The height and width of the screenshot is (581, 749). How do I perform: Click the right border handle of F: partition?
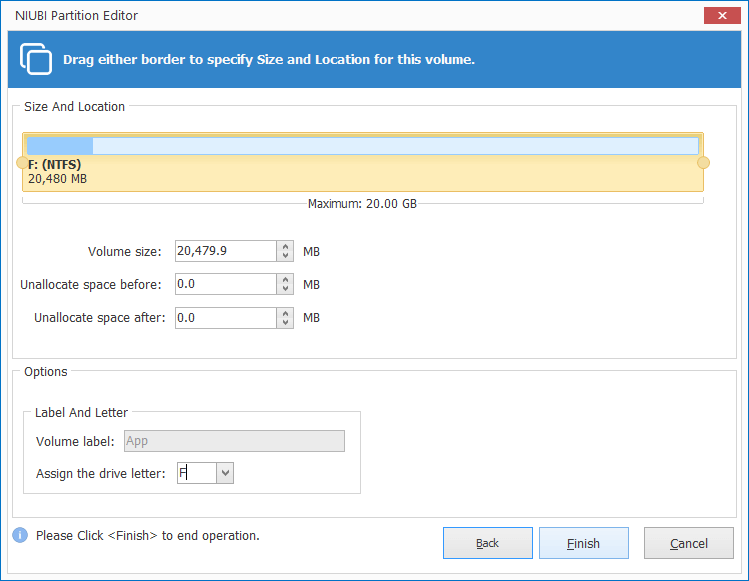click(x=703, y=163)
